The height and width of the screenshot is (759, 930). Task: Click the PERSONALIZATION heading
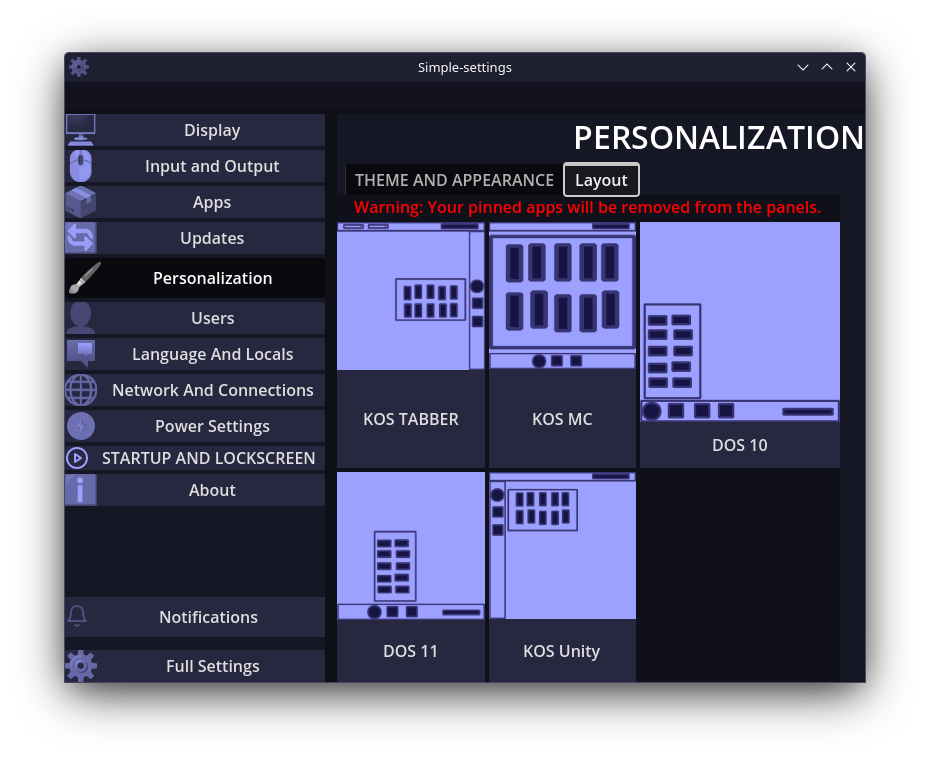coord(718,138)
